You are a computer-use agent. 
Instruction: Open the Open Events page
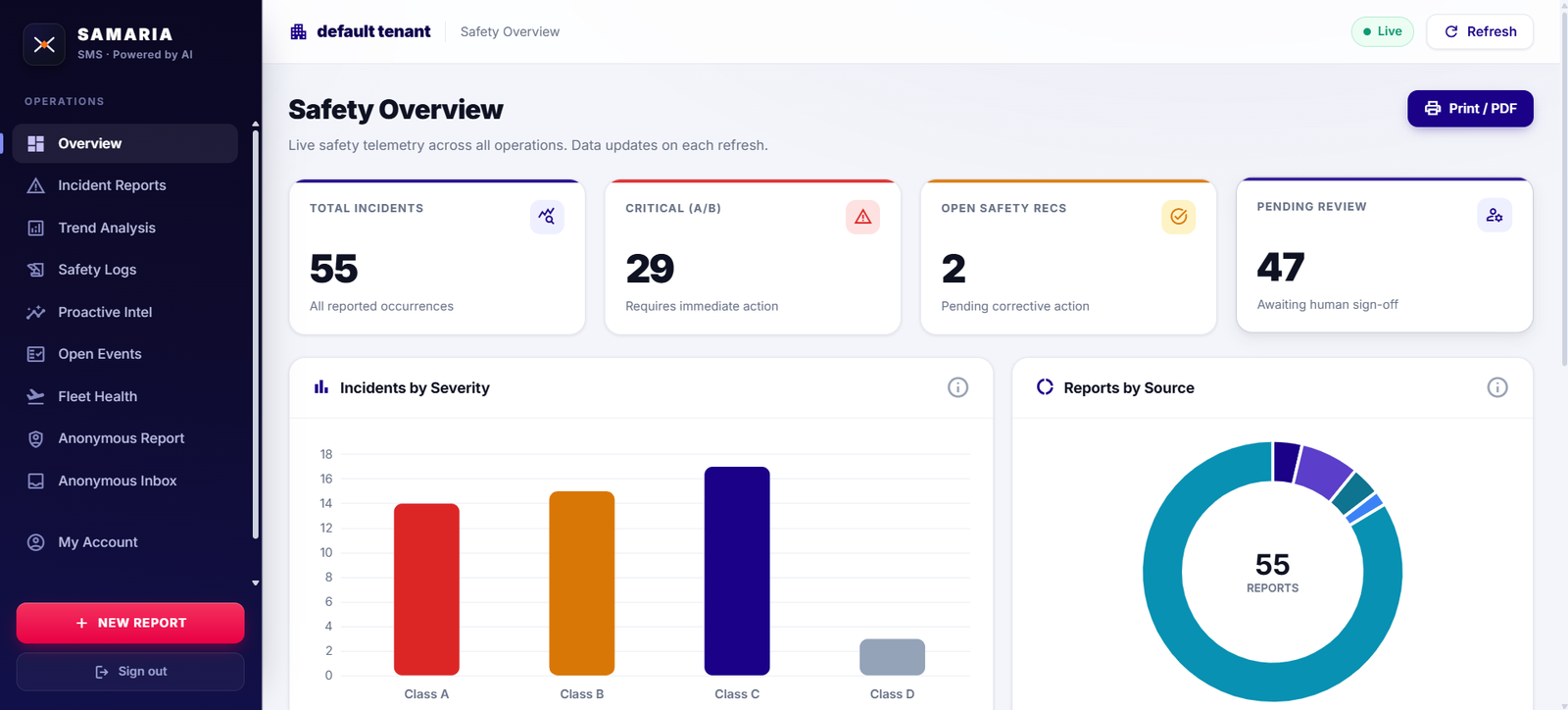pos(125,354)
